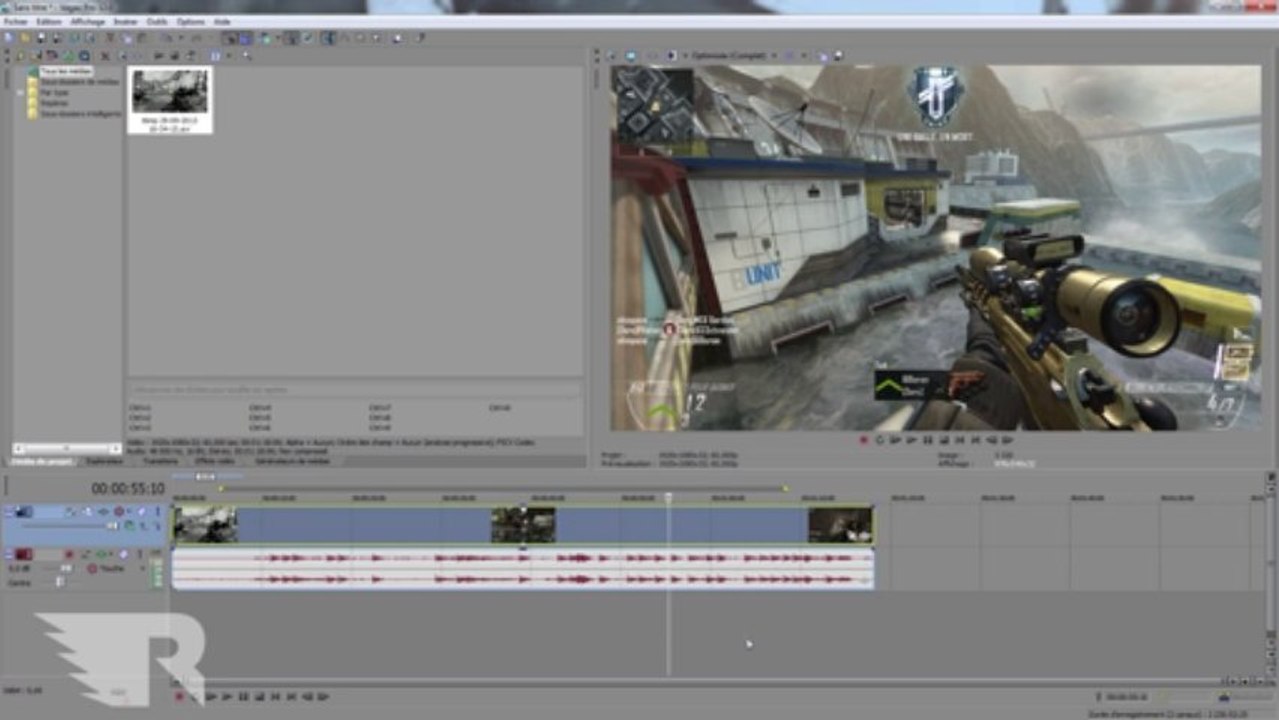Click the Save project toolbar icon
The width and height of the screenshot is (1279, 720).
pos(41,38)
